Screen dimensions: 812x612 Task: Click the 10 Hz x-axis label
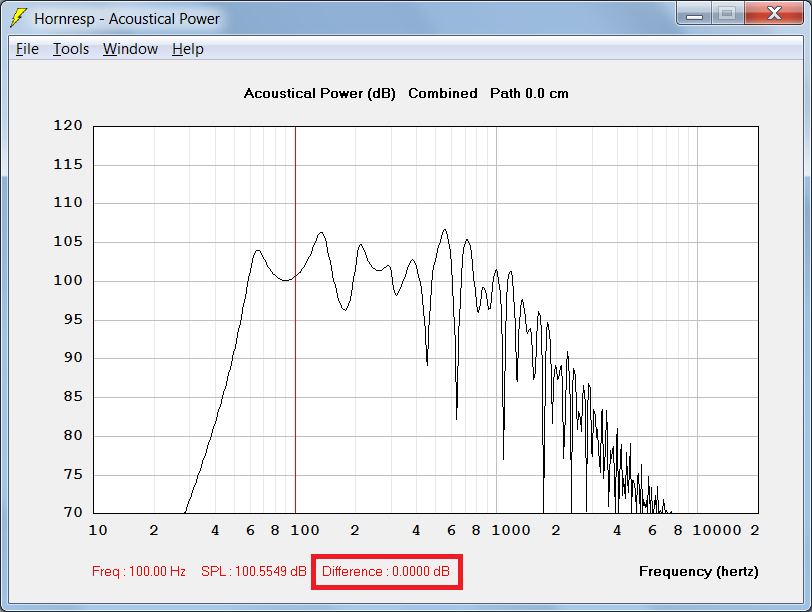pyautogui.click(x=98, y=530)
